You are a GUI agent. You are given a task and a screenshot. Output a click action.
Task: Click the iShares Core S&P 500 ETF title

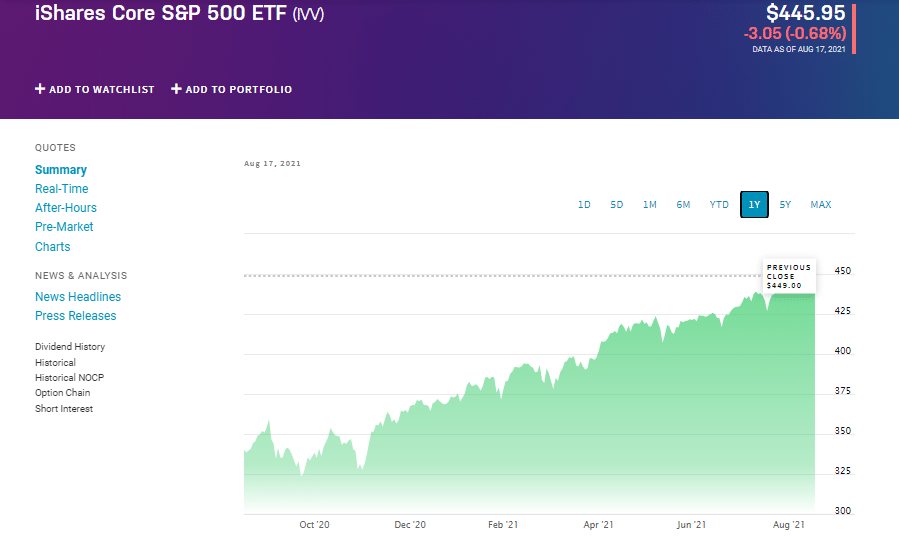(161, 13)
